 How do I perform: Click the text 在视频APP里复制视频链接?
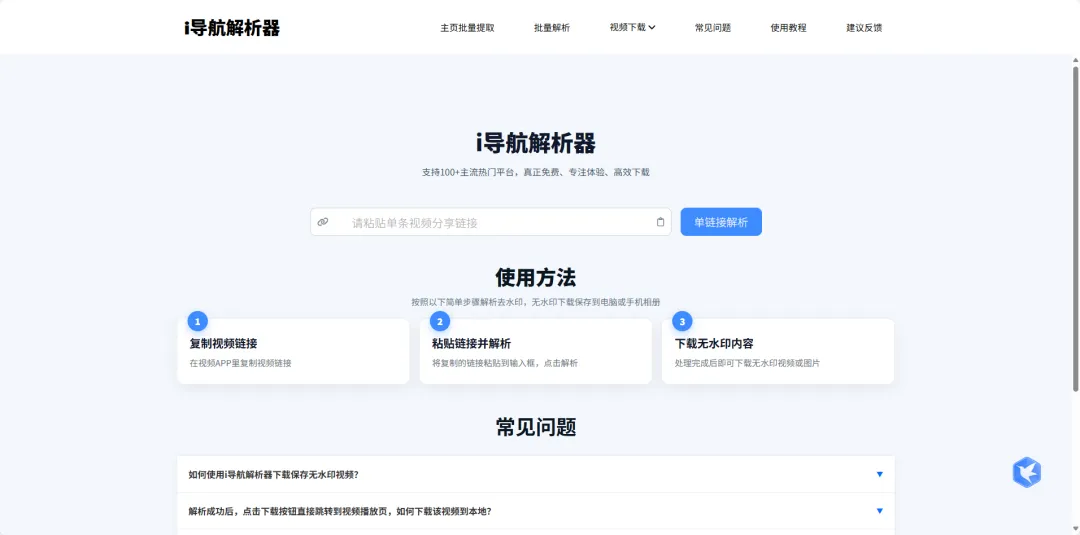[240, 363]
